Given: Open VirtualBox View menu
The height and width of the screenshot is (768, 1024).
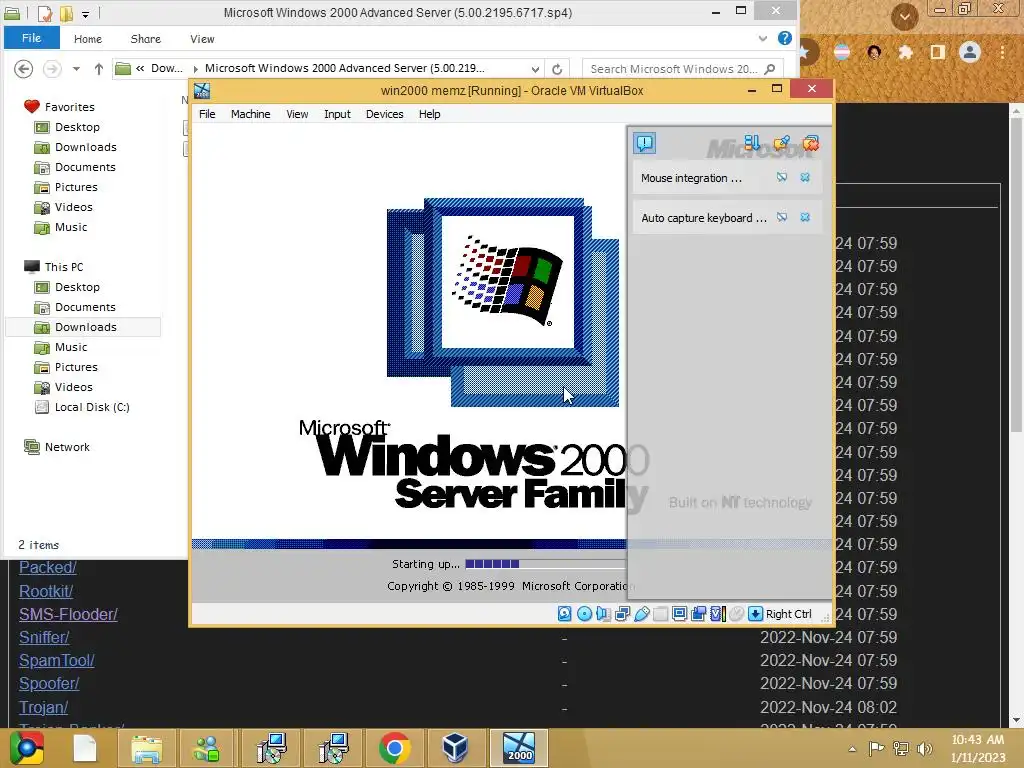Looking at the screenshot, I should (297, 114).
